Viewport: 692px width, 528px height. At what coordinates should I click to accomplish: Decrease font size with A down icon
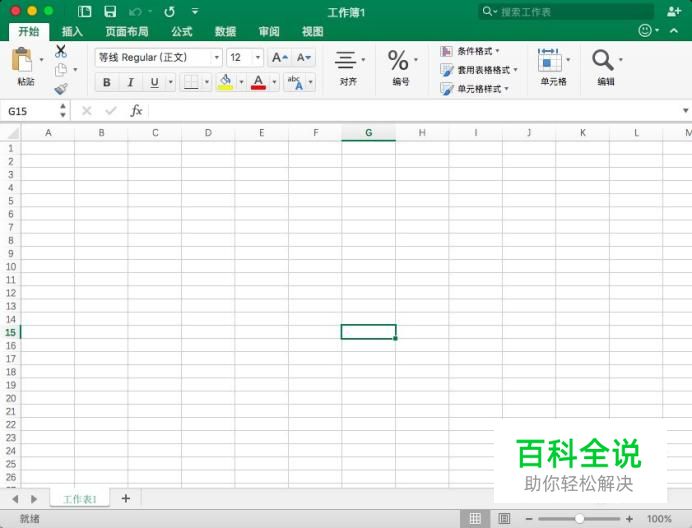coord(304,57)
